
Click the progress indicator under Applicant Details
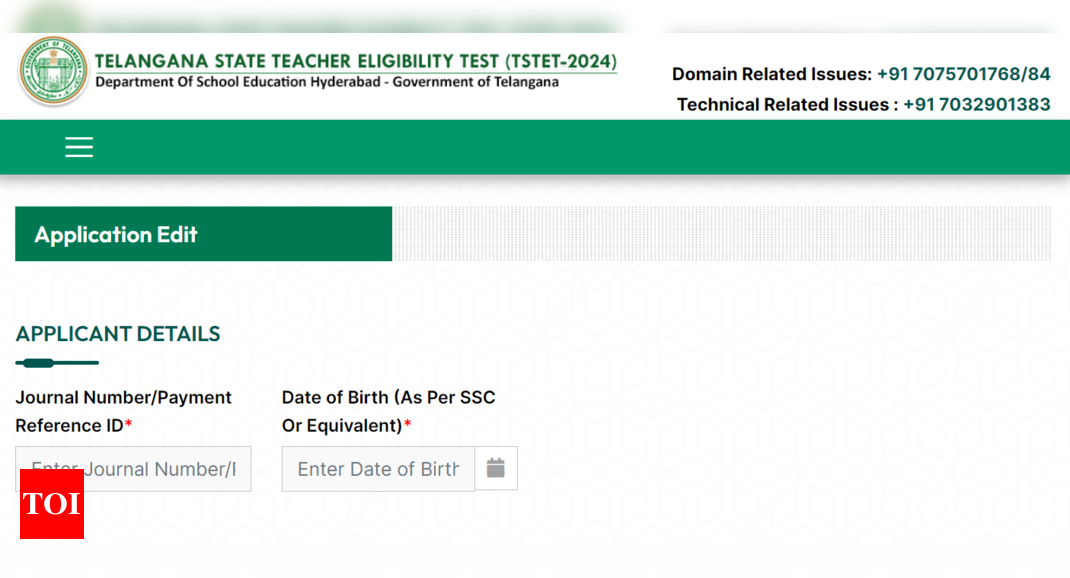tap(57, 362)
